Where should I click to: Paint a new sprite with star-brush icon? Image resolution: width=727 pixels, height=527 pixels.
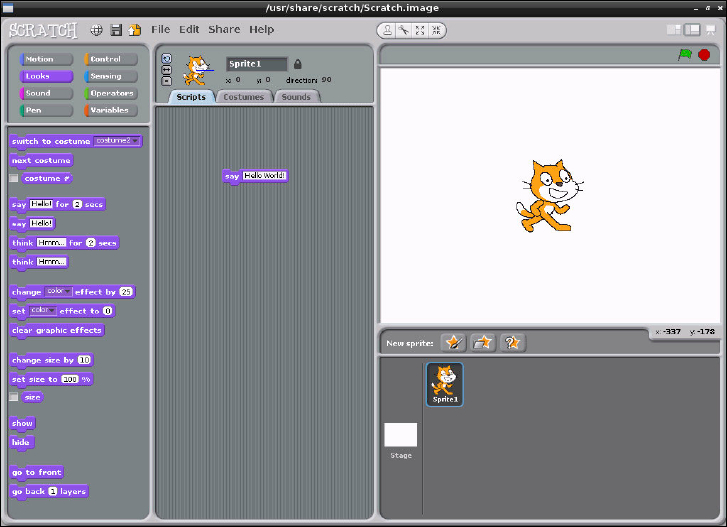[453, 342]
